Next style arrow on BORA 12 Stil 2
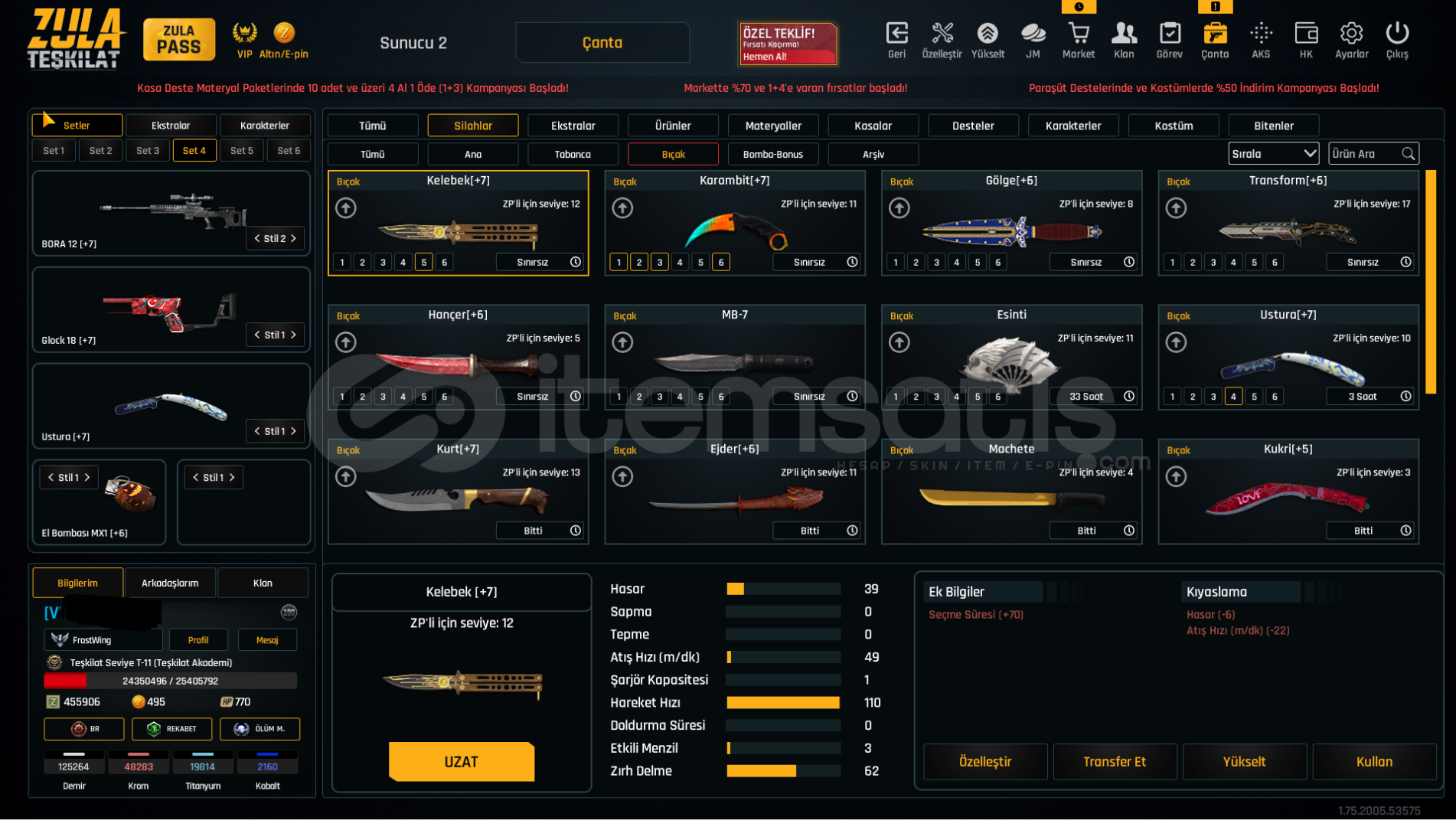Image resolution: width=1456 pixels, height=827 pixels. pyautogui.click(x=293, y=238)
